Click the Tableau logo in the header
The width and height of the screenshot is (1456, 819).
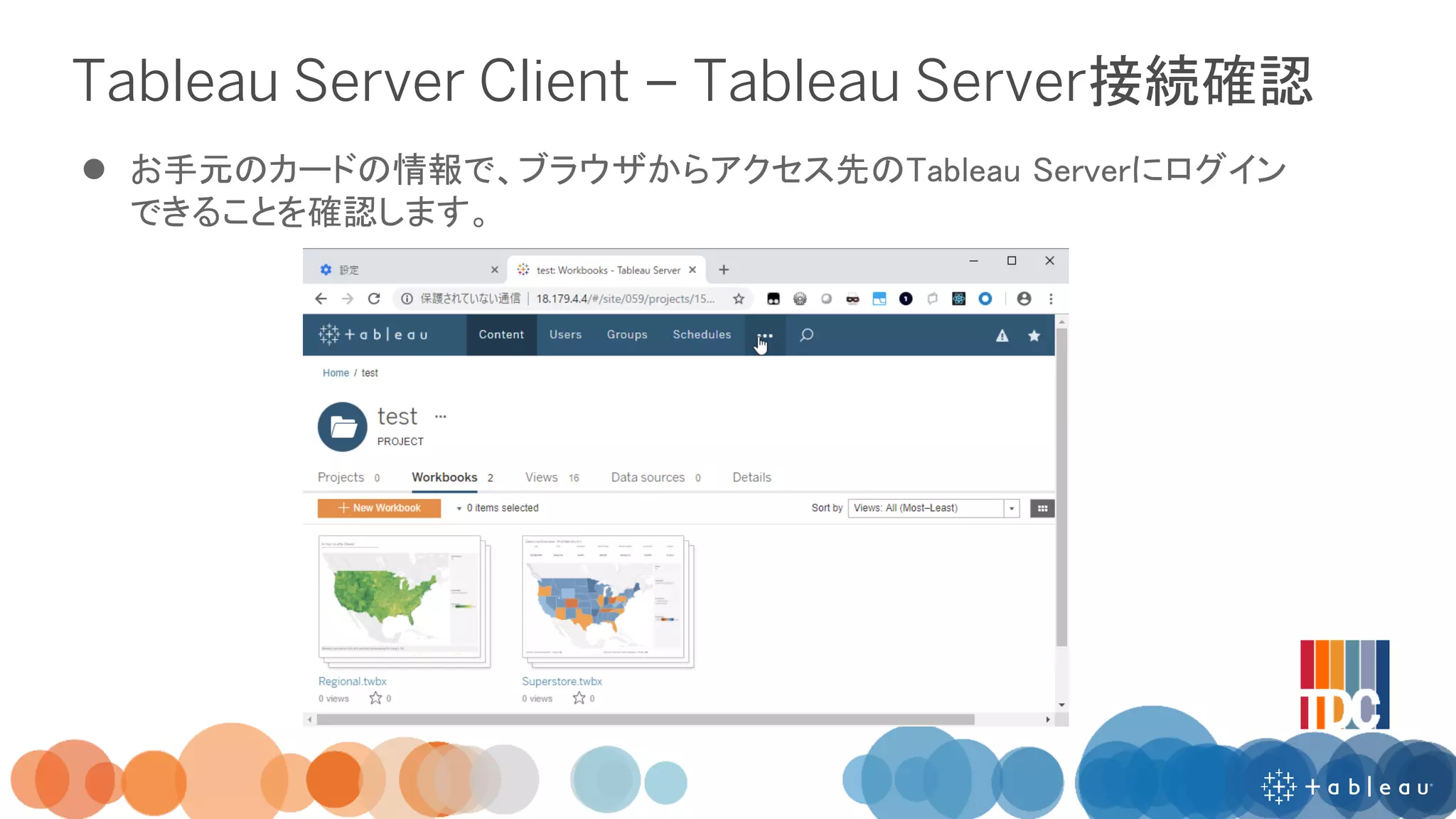click(373, 334)
